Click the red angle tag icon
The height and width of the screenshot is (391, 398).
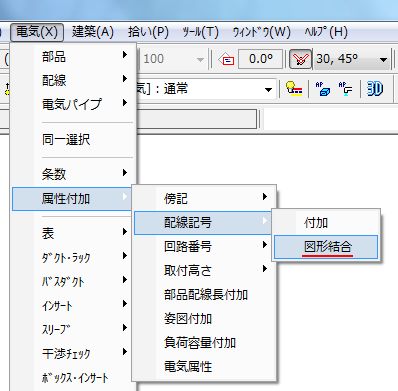tap(226, 60)
